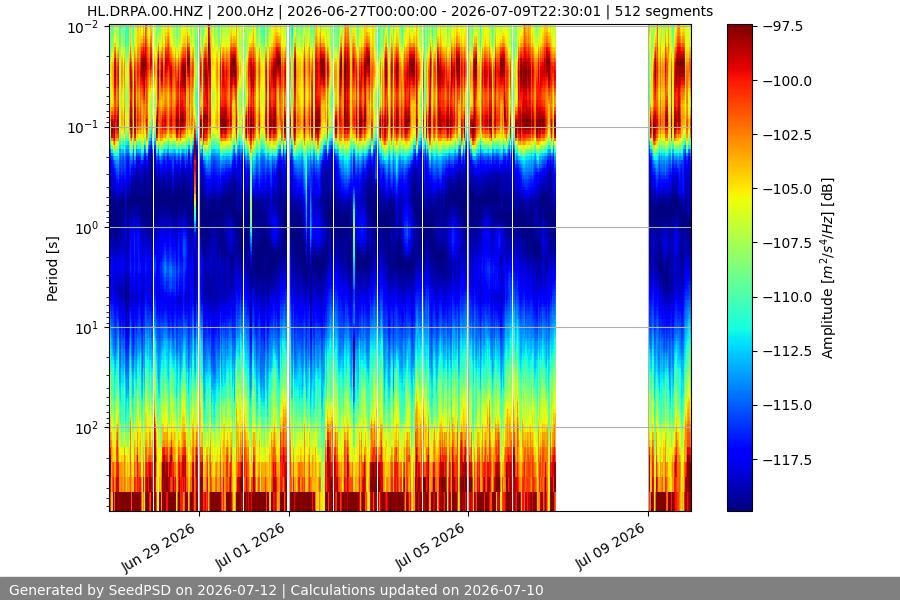Click the -115.0 colorbar tick value
Screen dimensions: 900x600
coord(788,405)
